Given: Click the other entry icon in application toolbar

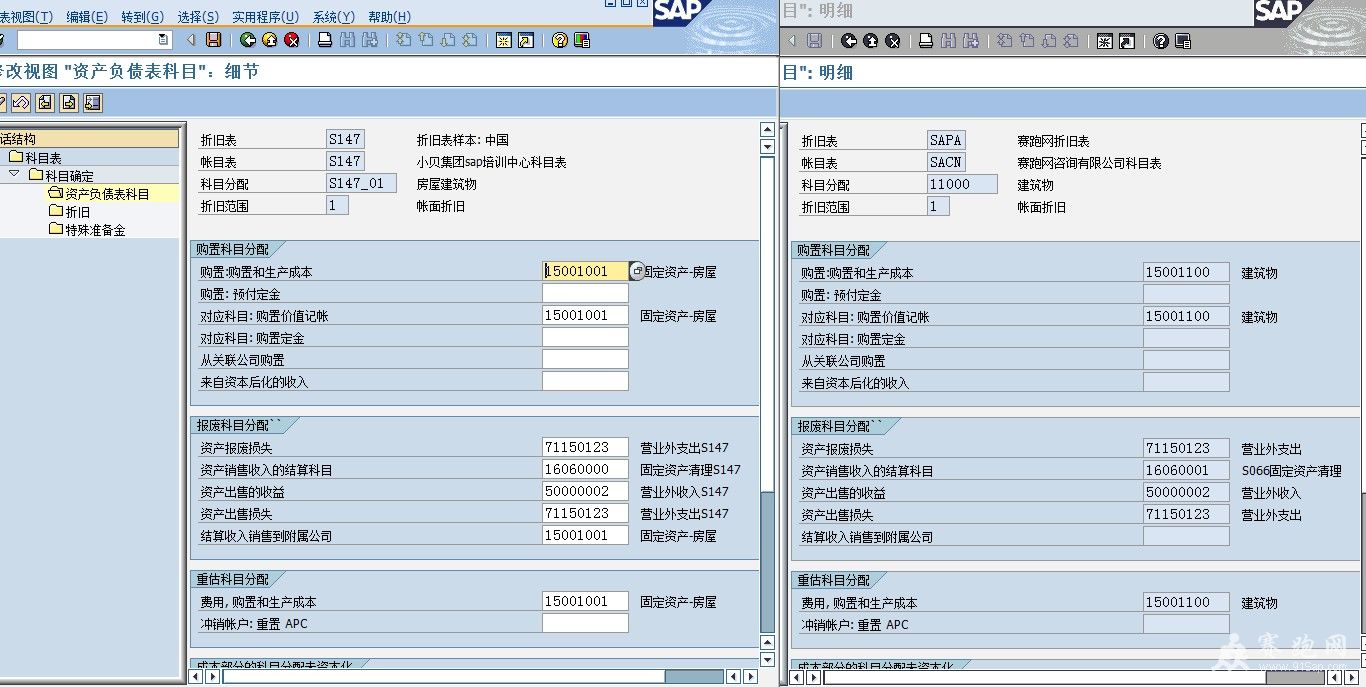Looking at the screenshot, I should pyautogui.click(x=93, y=103).
